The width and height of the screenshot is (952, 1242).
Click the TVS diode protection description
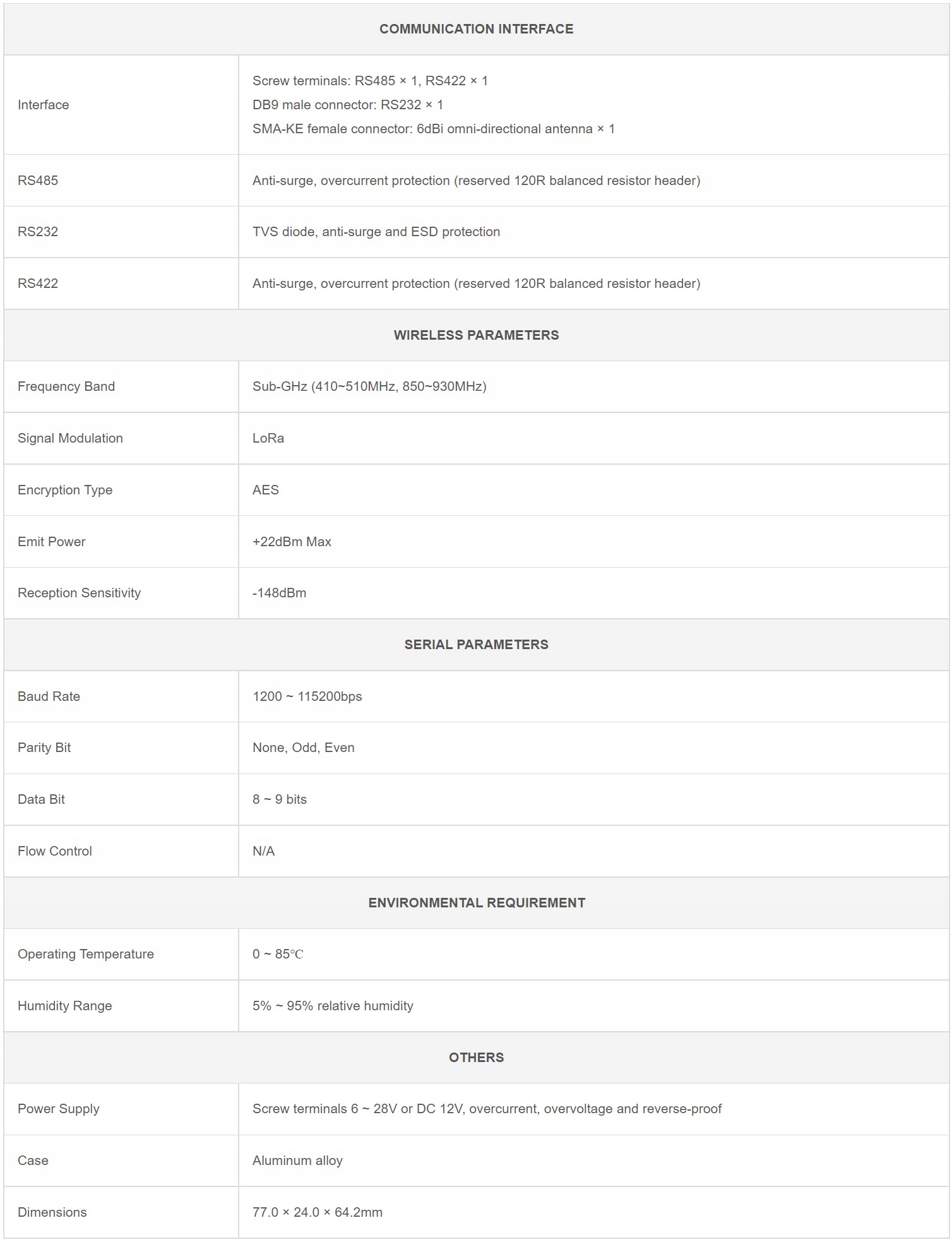(x=376, y=232)
